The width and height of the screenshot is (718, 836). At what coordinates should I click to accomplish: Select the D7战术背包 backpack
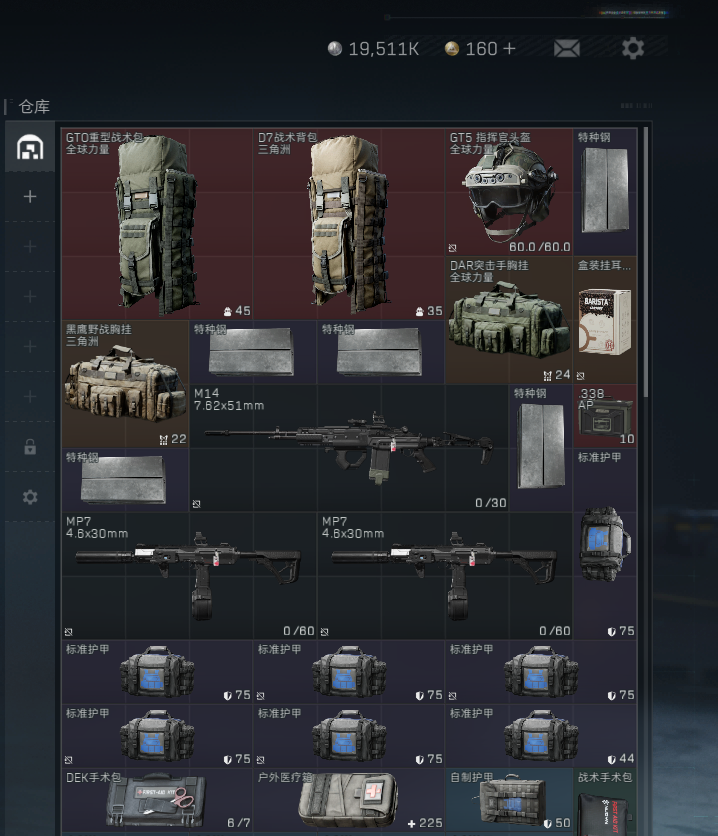point(348,223)
